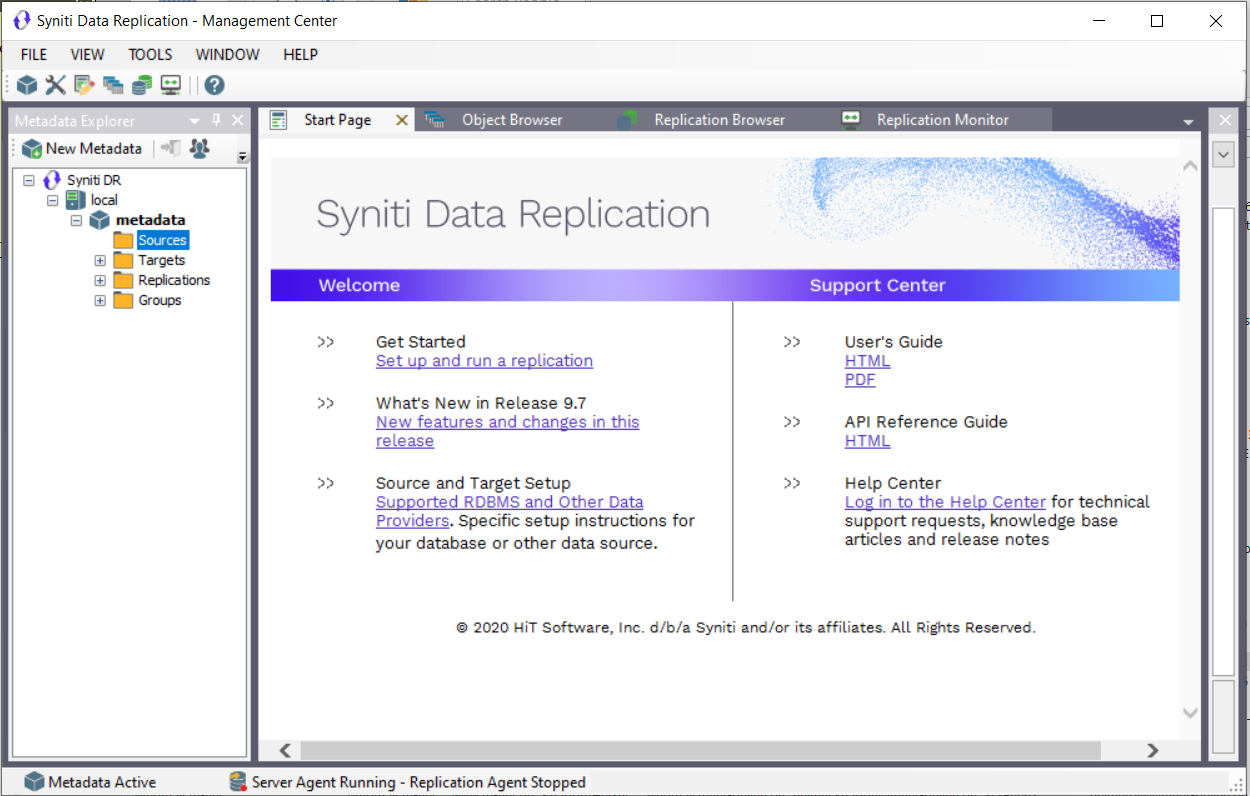Open the TOOLS menu

(x=150, y=55)
